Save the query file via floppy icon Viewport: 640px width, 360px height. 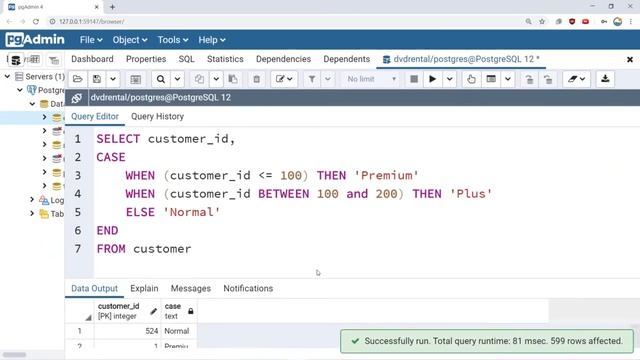(97, 79)
